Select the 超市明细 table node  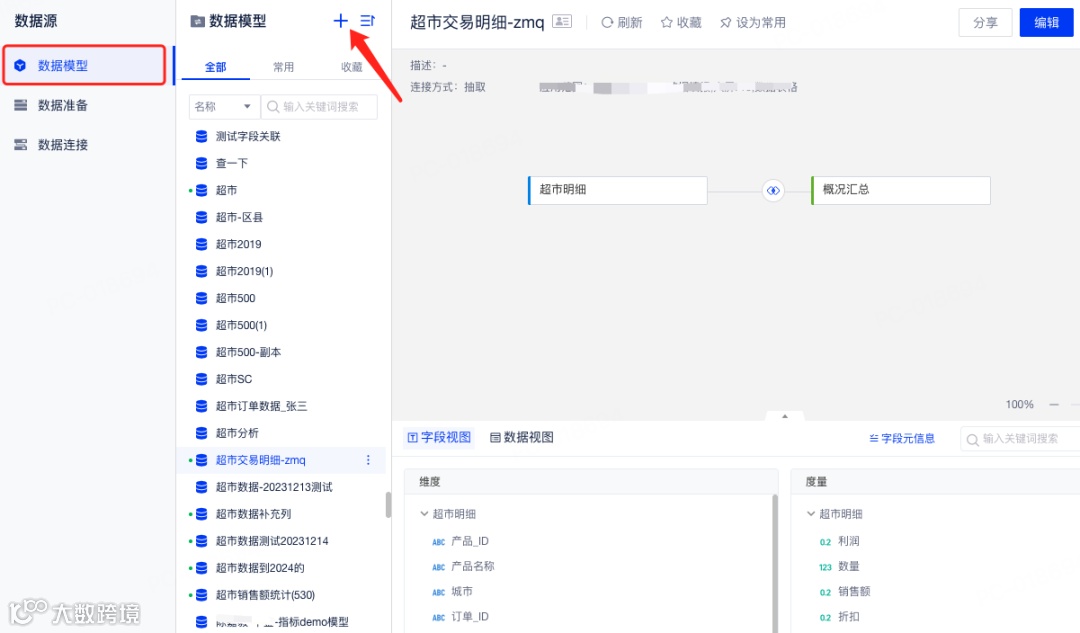[x=617, y=190]
